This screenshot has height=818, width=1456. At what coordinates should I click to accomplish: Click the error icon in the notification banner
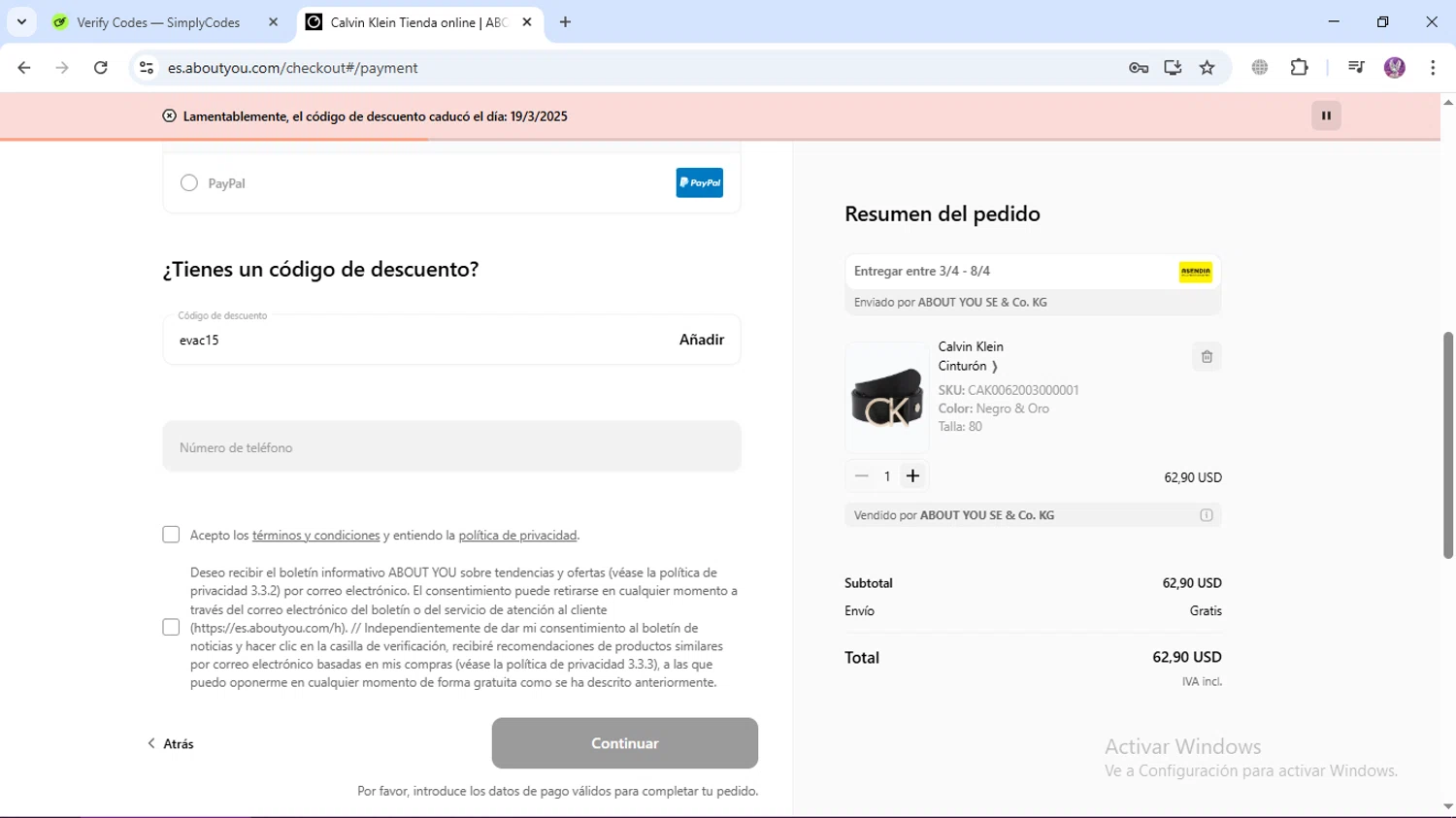[x=169, y=115]
